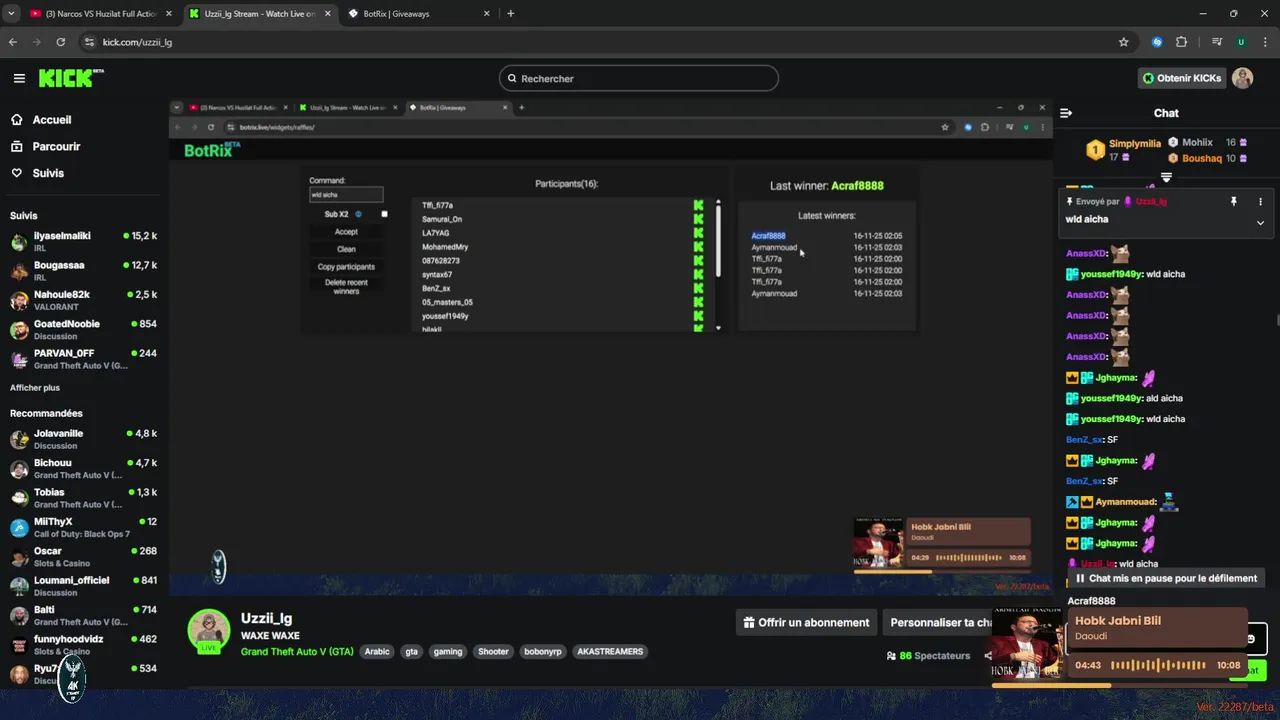Image resolution: width=1280 pixels, height=720 pixels.
Task: Open site info icon in the address bar
Action: click(89, 42)
